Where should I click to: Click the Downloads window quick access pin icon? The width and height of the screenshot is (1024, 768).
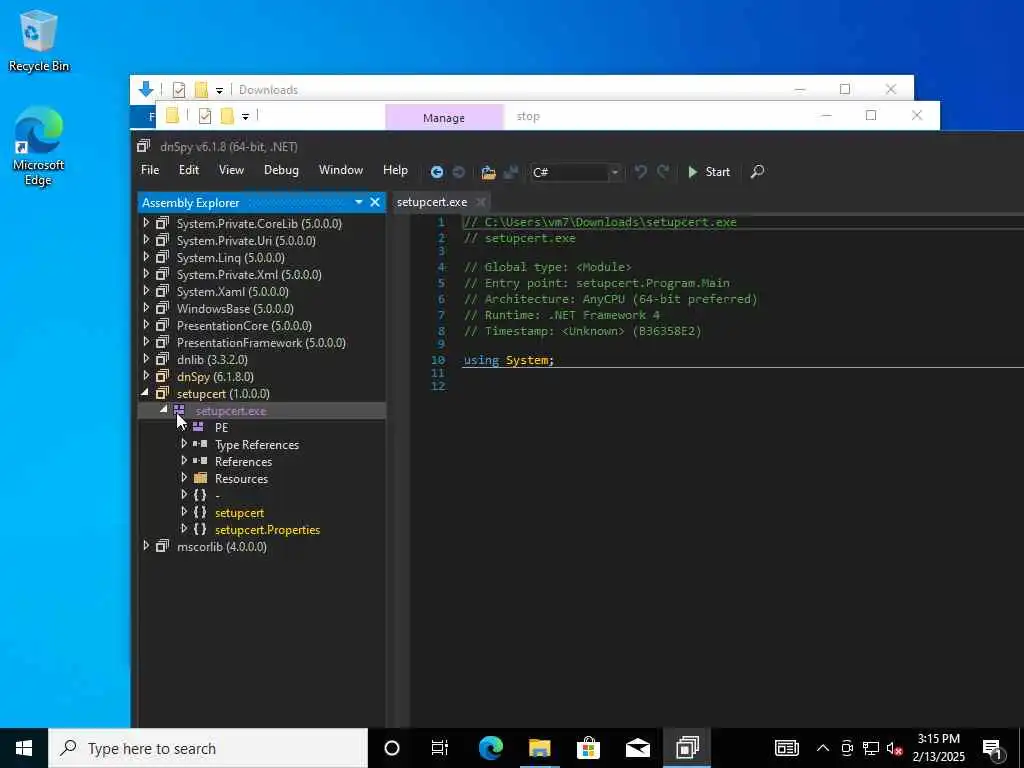146,89
